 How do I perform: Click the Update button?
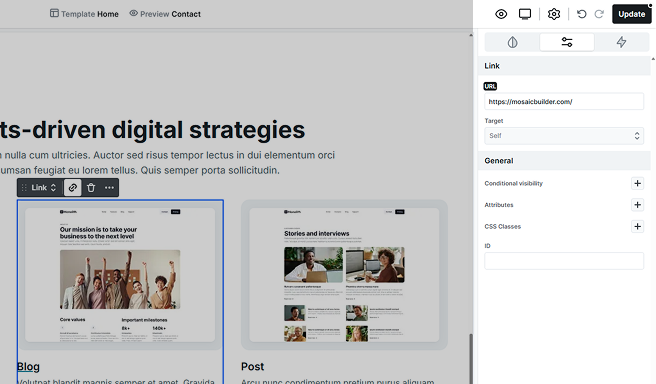631,14
